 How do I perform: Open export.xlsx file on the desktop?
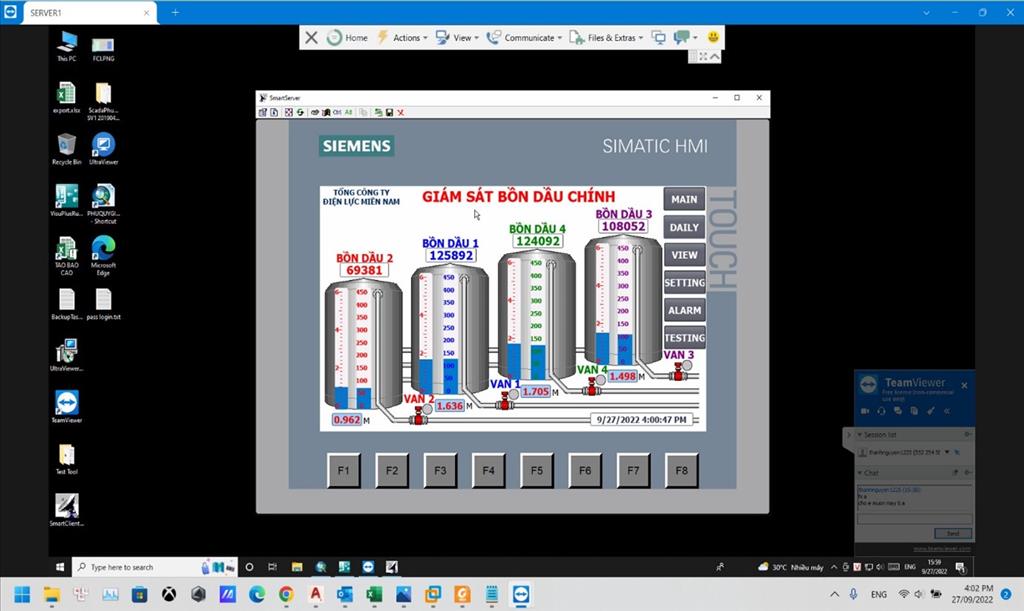coord(67,99)
